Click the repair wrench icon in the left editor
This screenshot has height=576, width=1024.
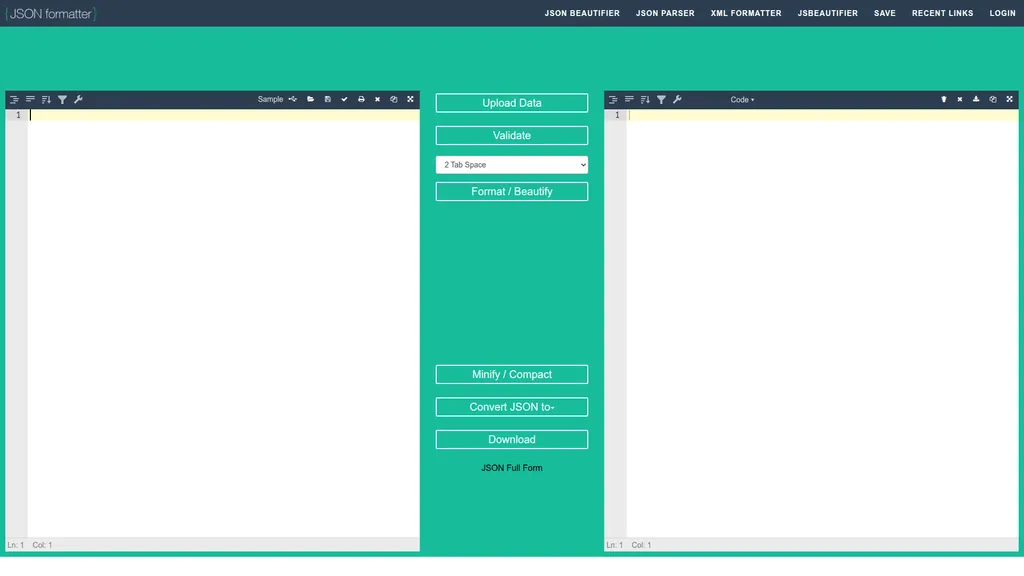tap(78, 99)
